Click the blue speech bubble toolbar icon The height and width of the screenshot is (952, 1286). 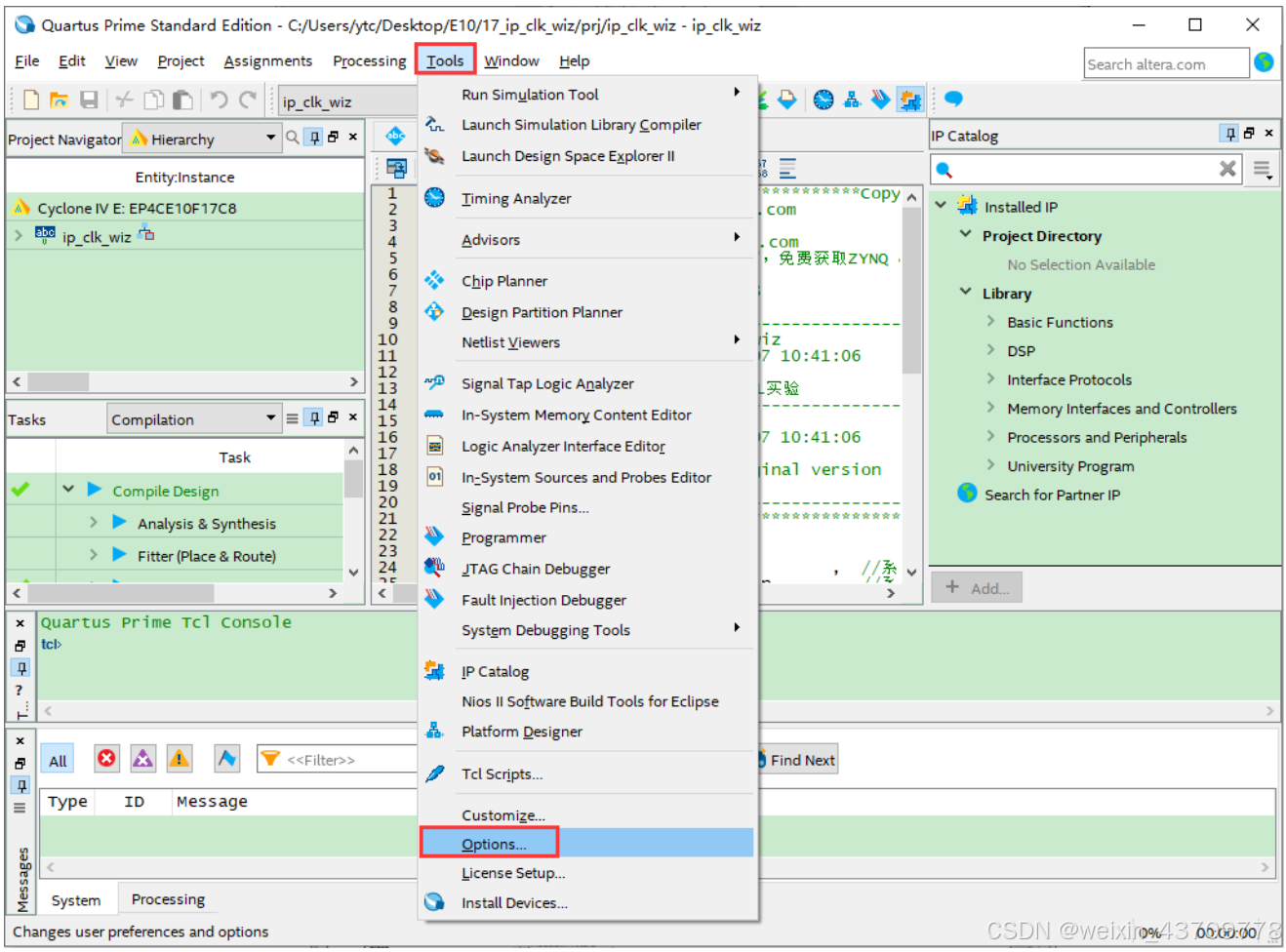pyautogui.click(x=953, y=99)
